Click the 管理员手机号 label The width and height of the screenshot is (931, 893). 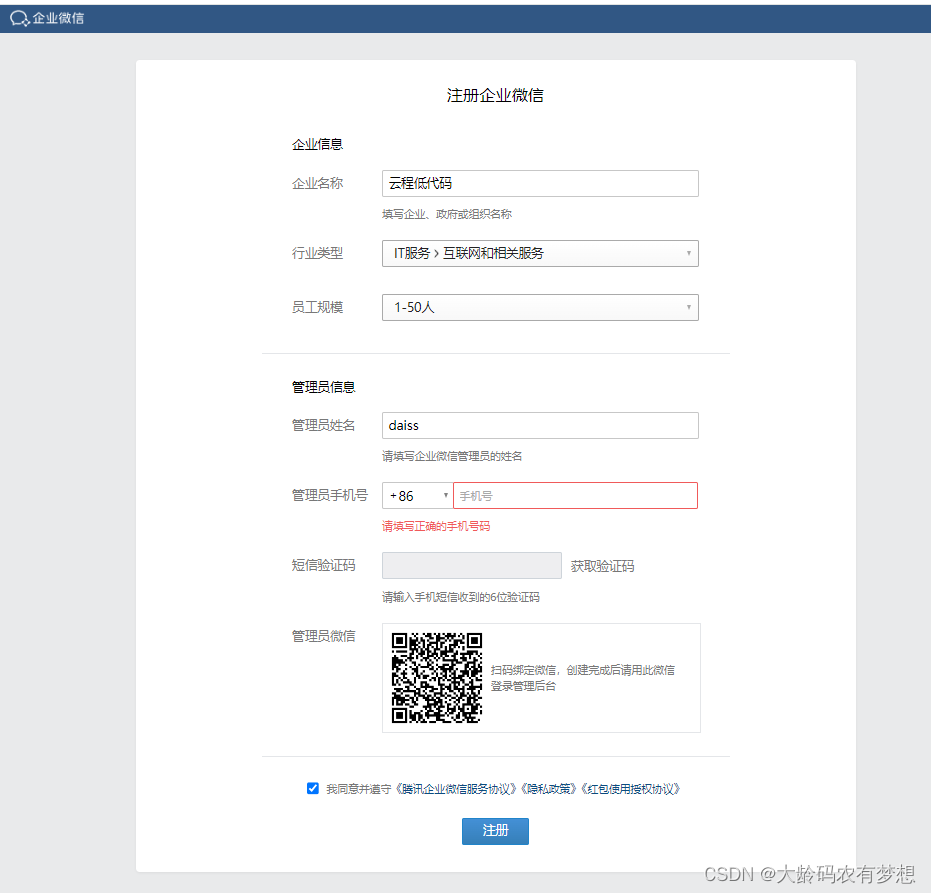tap(330, 495)
